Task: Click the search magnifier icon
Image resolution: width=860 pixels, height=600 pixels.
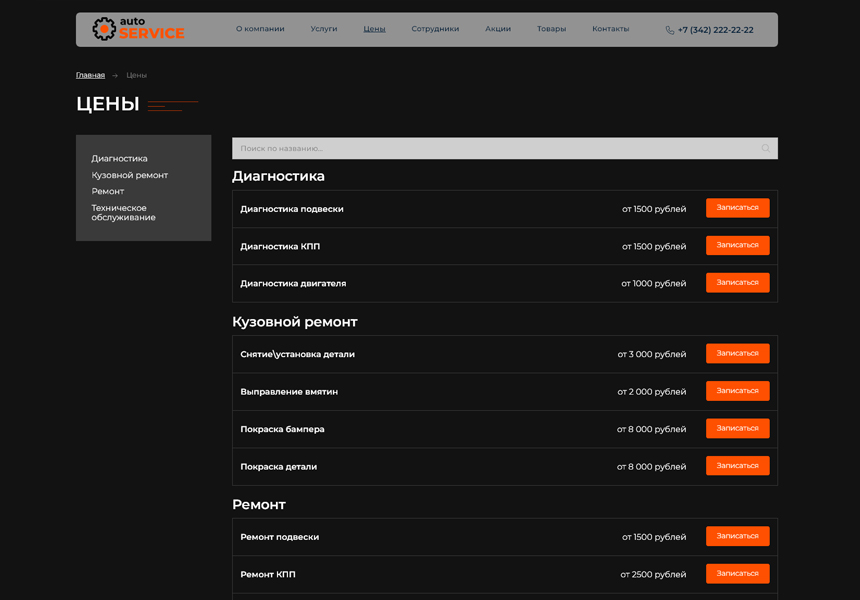Action: pos(766,149)
